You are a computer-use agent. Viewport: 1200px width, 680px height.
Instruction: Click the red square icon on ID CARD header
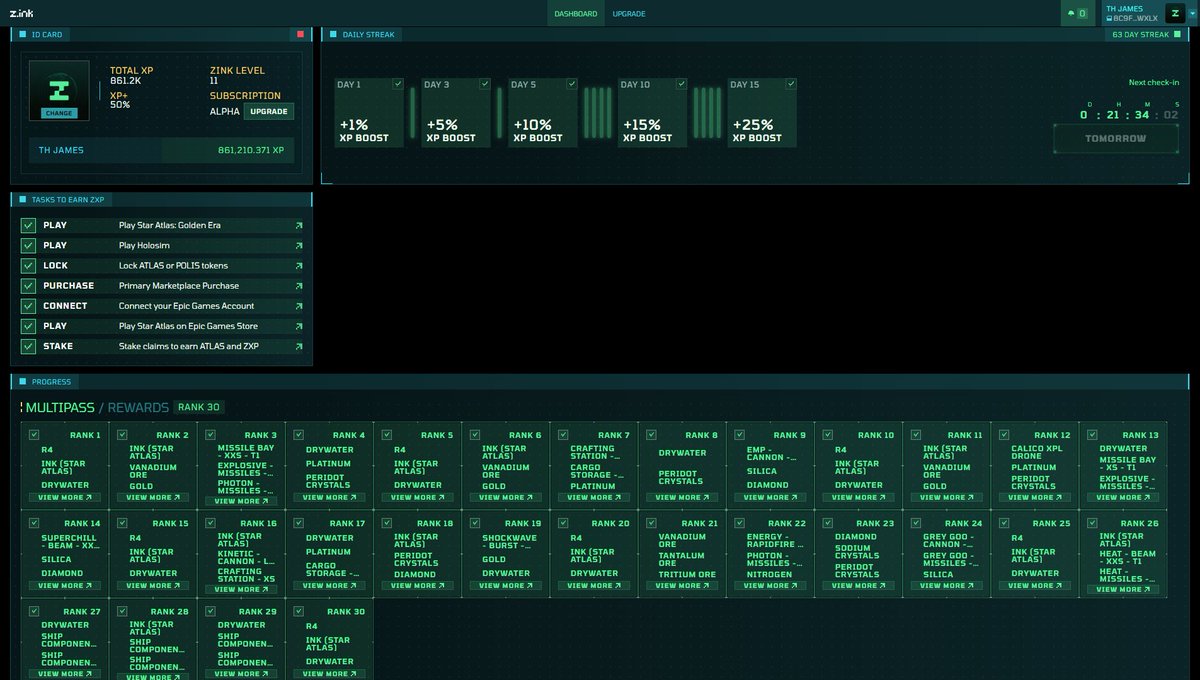click(300, 34)
